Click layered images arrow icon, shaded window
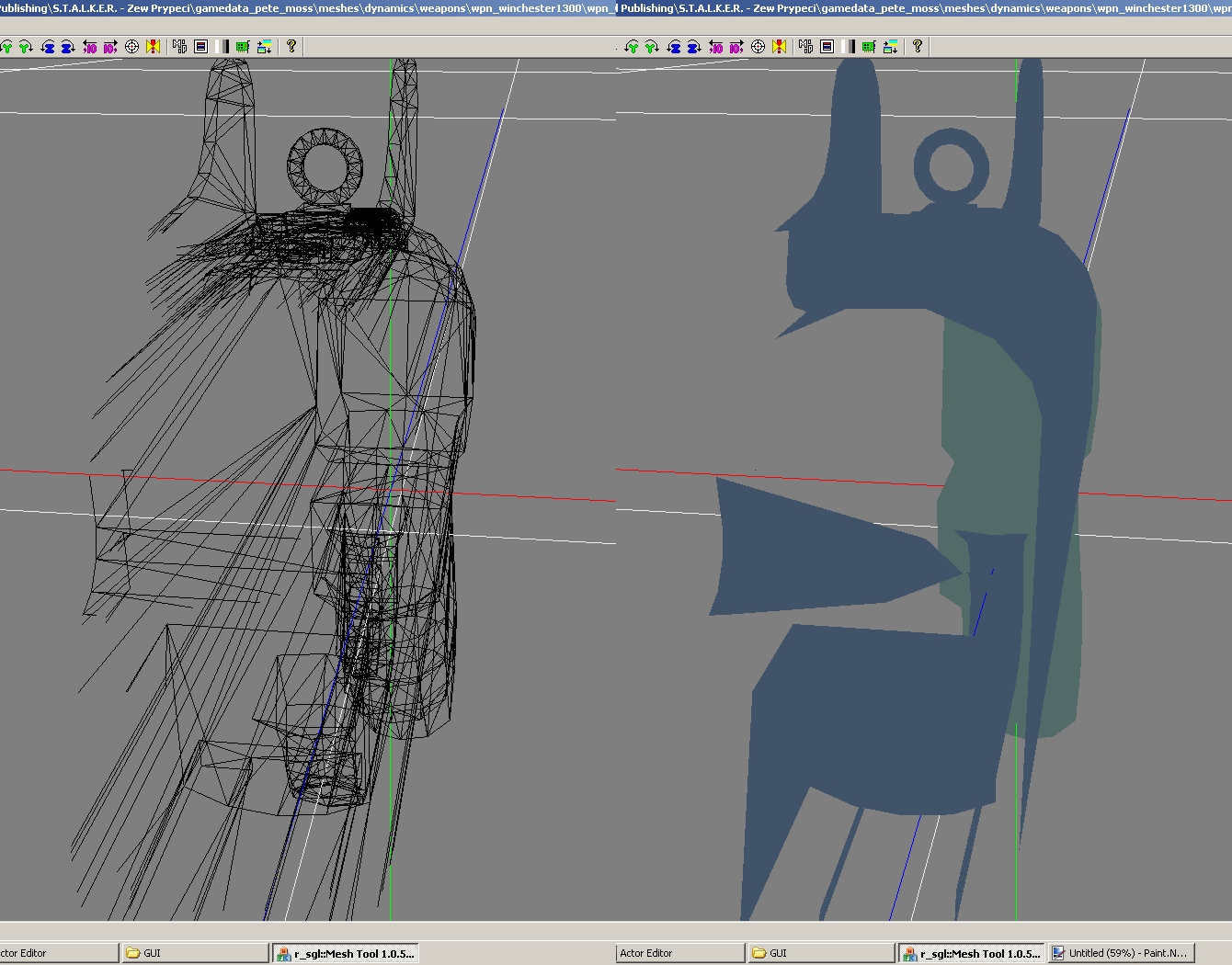Viewport: 1232px width, 965px height. pyautogui.click(x=890, y=47)
